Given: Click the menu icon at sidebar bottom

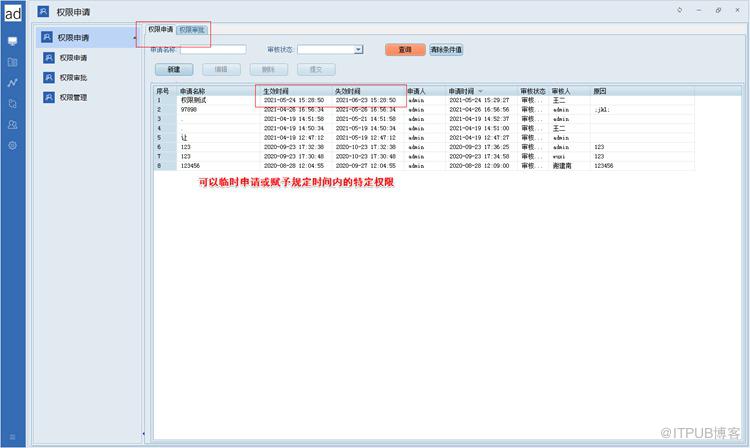Looking at the screenshot, I should pyautogui.click(x=12, y=437).
